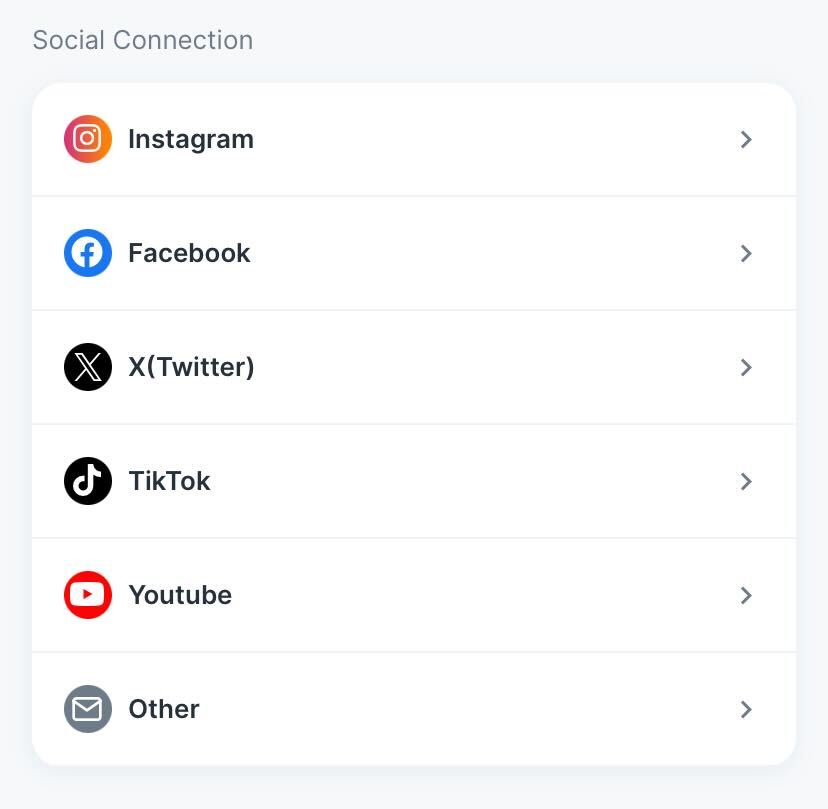Open the Other row chevron

pyautogui.click(x=746, y=710)
